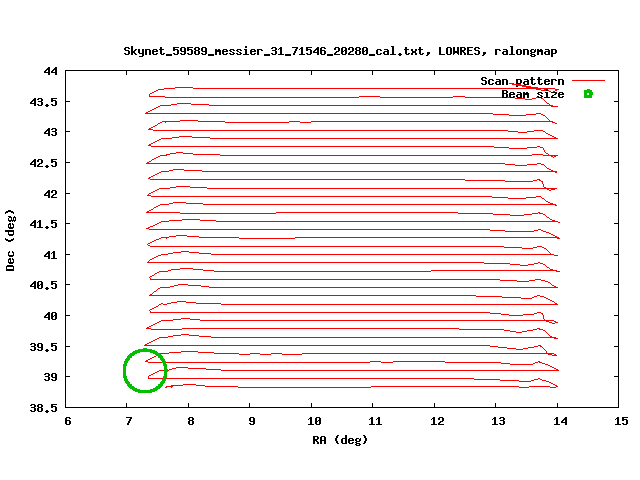Click the plot title text at top

click(340, 51)
